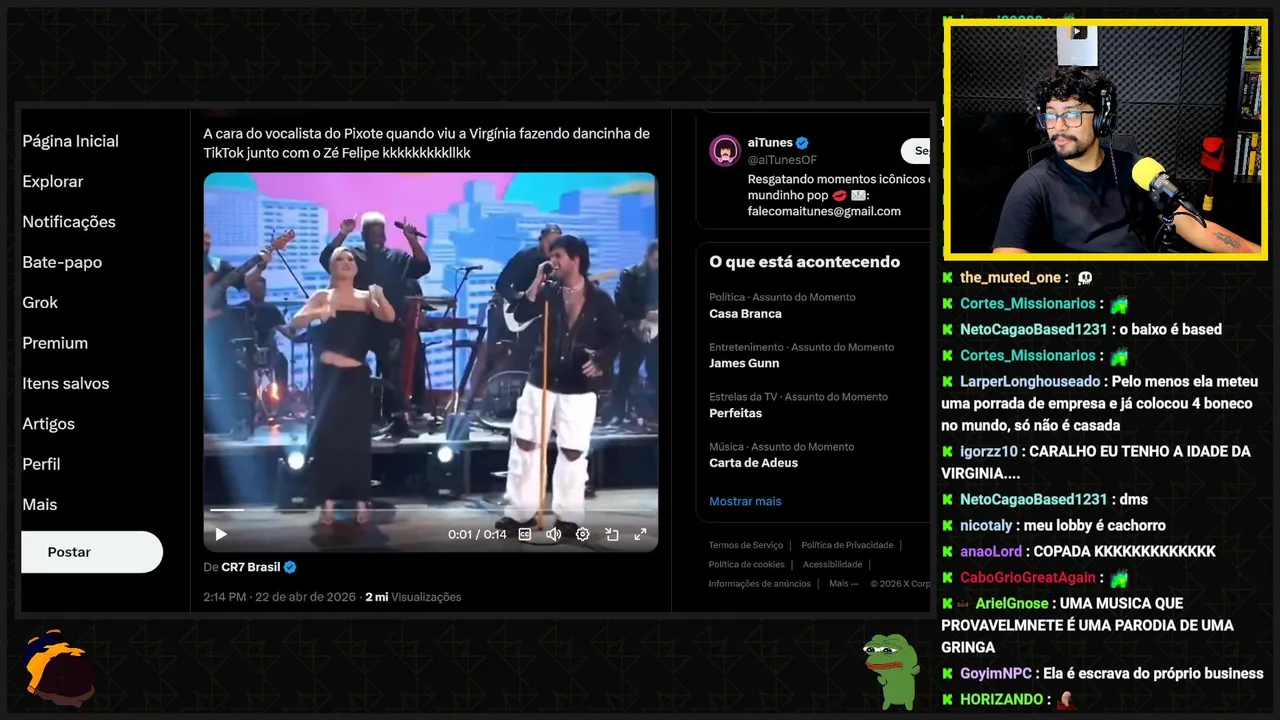Click the tweet text about Pixote vocalist
Image resolution: width=1280 pixels, height=720 pixels.
(x=426, y=143)
